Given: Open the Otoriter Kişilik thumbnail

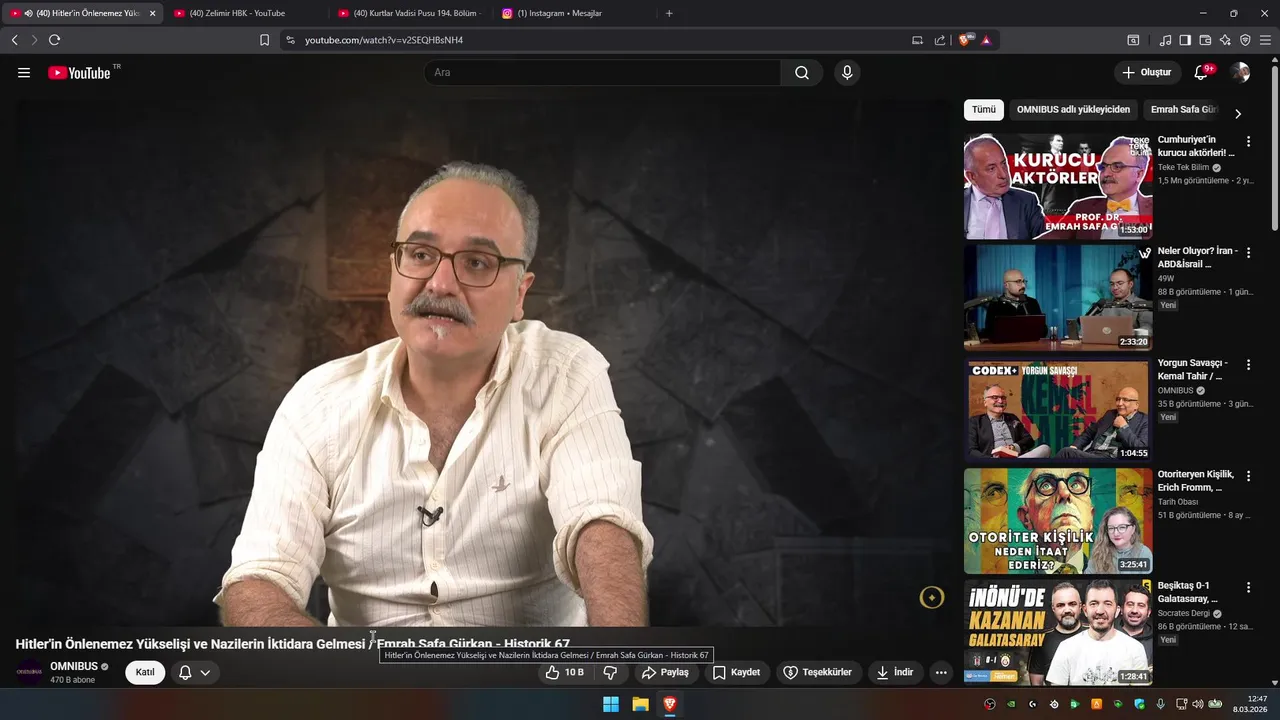Looking at the screenshot, I should 1058,521.
